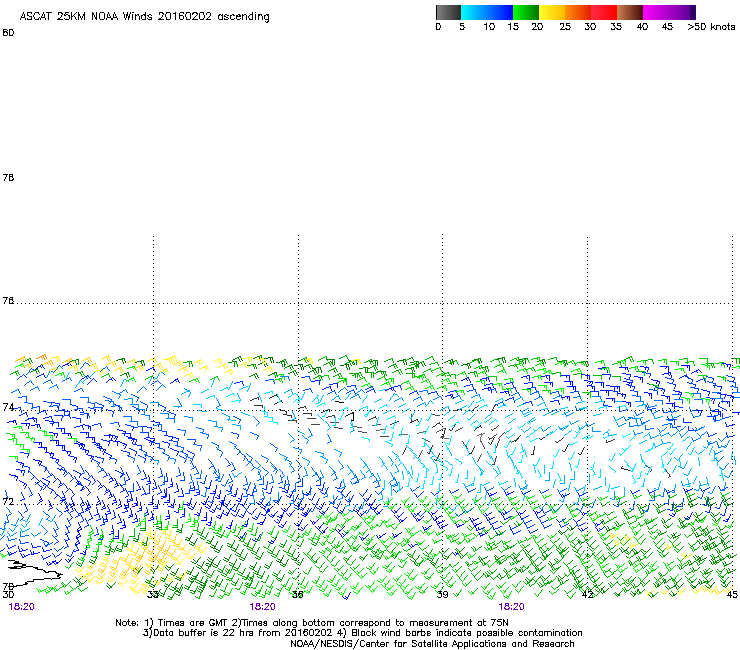The image size is (740, 650).
Task: Click the NOAA/NESDIS Center for Satellite Applications credit
Action: (432, 644)
